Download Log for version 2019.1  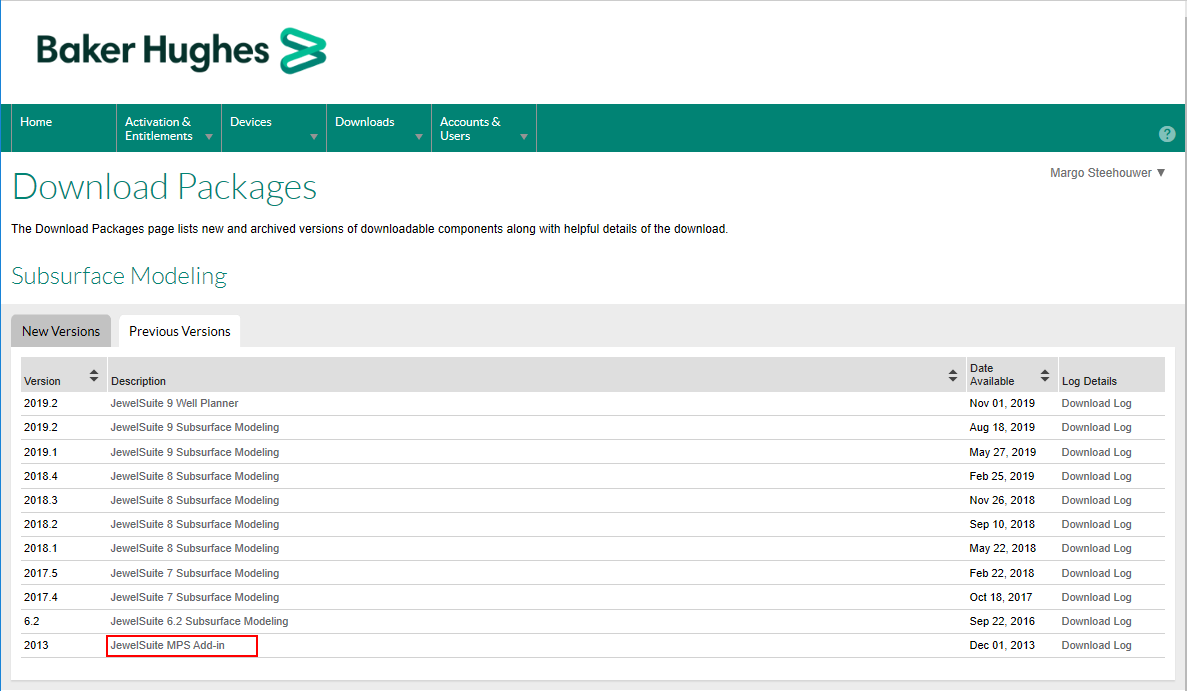(x=1096, y=452)
